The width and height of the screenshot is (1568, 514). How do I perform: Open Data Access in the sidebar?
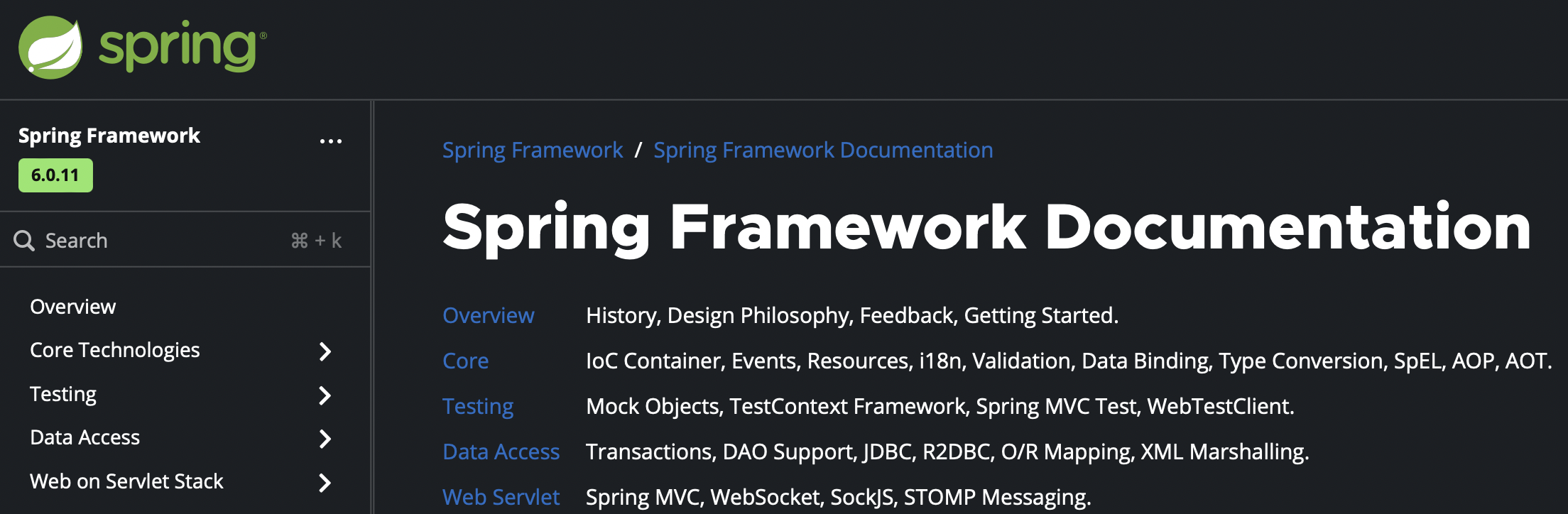[85, 437]
